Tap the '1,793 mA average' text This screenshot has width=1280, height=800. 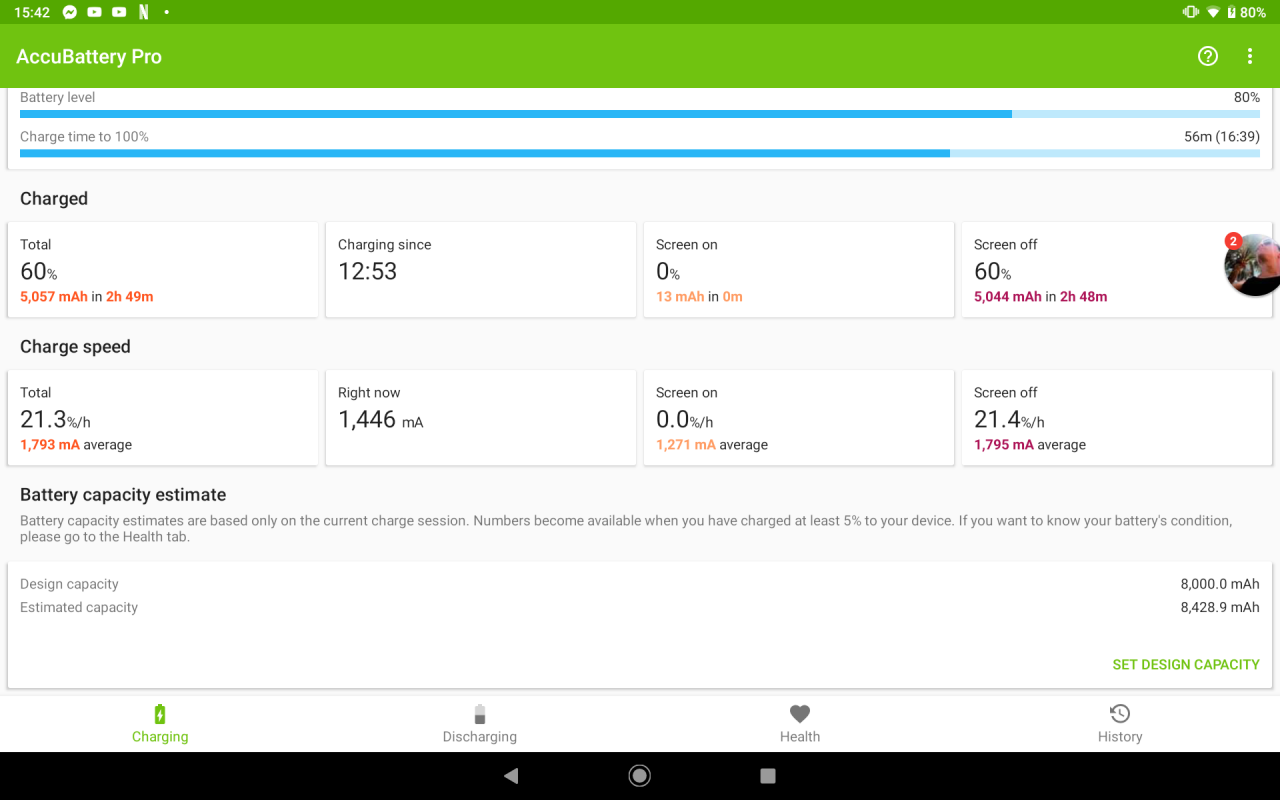(76, 445)
